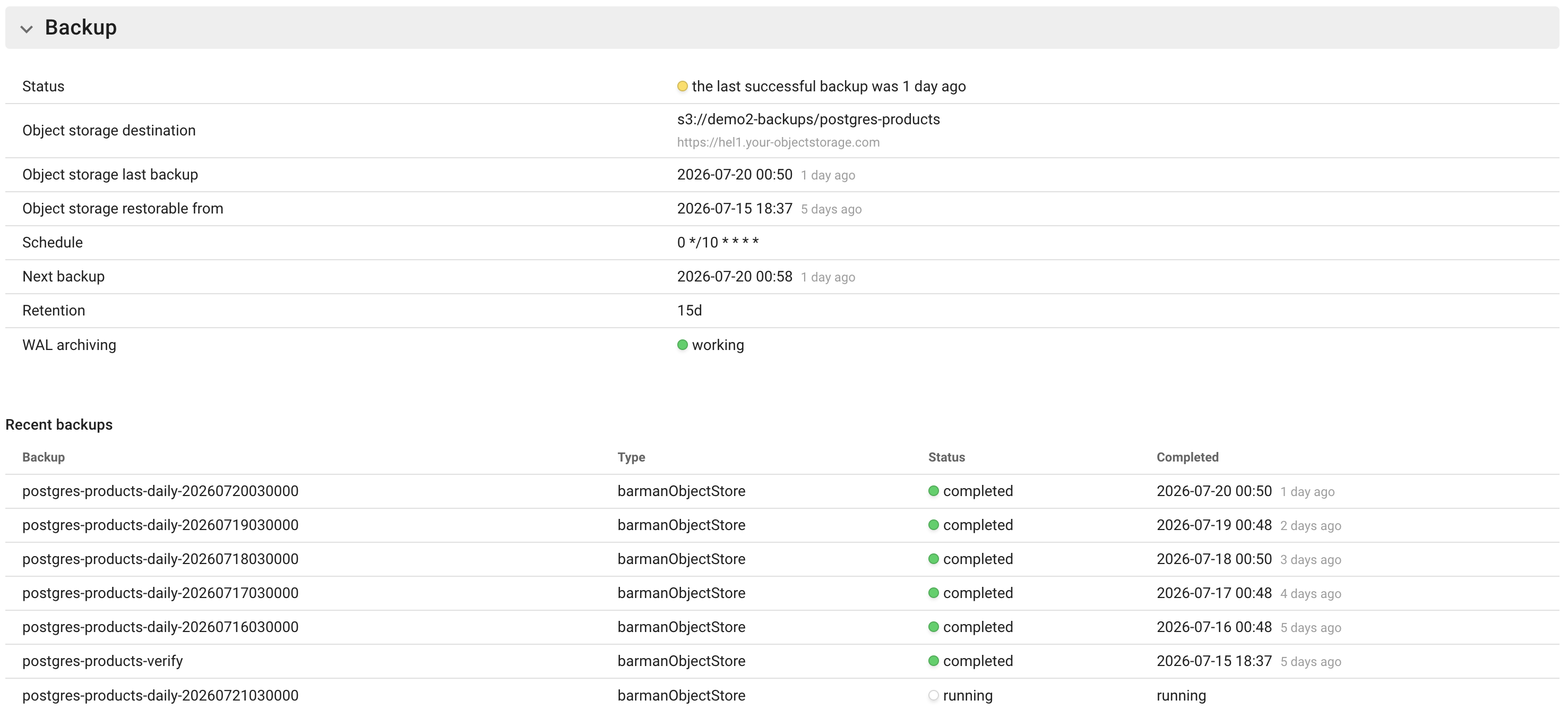Click completed date 2026-07-17 00:48
The height and width of the screenshot is (717, 1568).
(x=1214, y=593)
